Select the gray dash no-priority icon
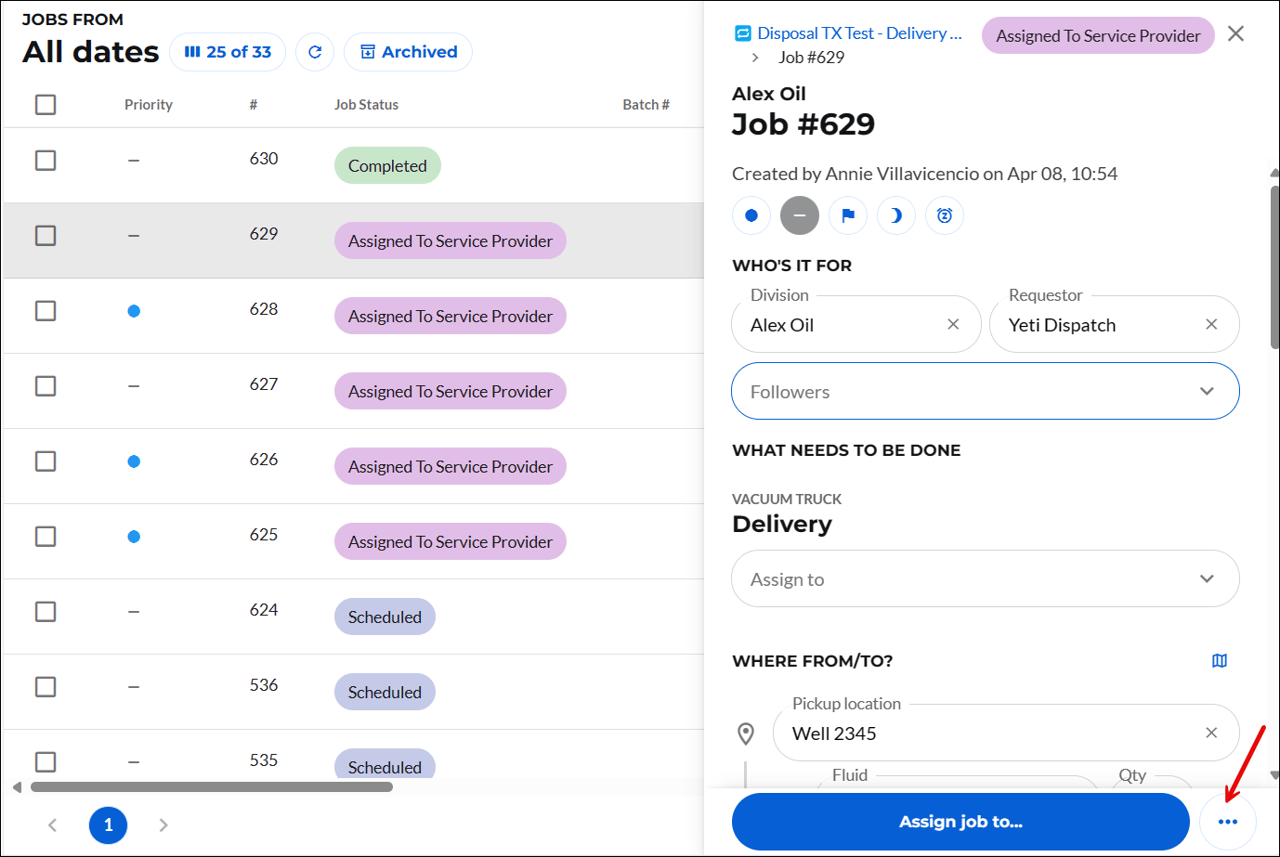This screenshot has width=1280, height=857. coord(799,215)
